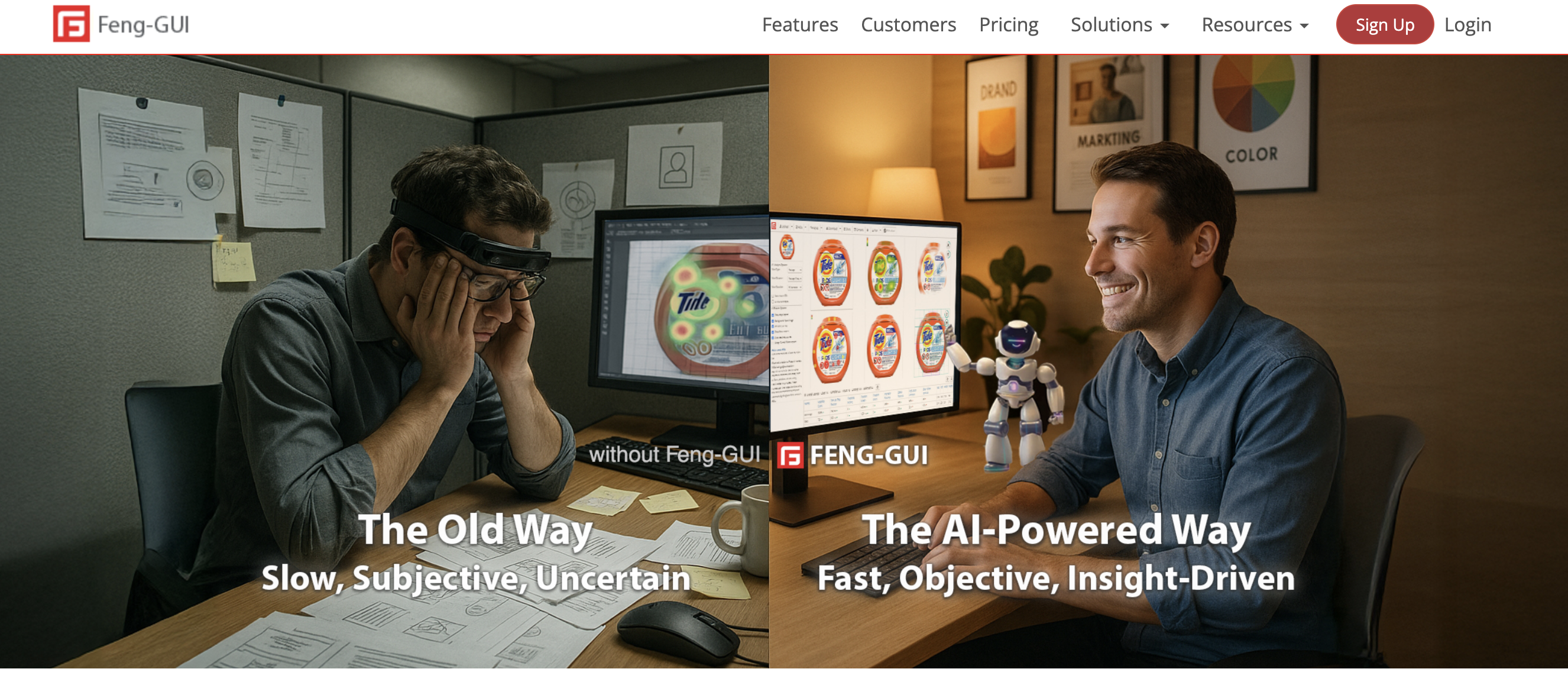Viewport: 1568px width, 685px height.
Task: Click the Old Way hero heading
Action: pyautogui.click(x=475, y=530)
